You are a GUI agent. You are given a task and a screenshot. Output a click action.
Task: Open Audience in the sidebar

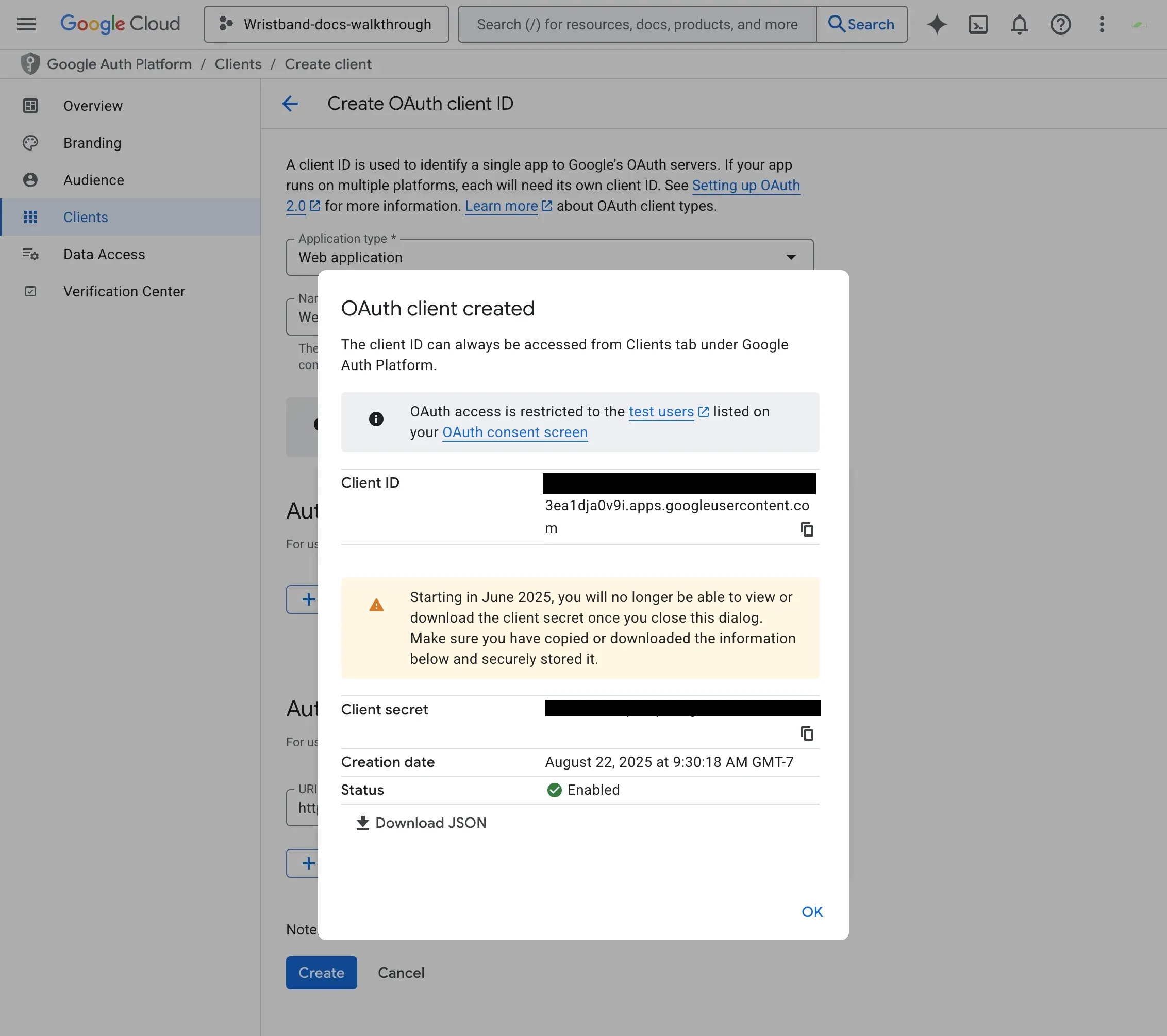click(x=130, y=180)
